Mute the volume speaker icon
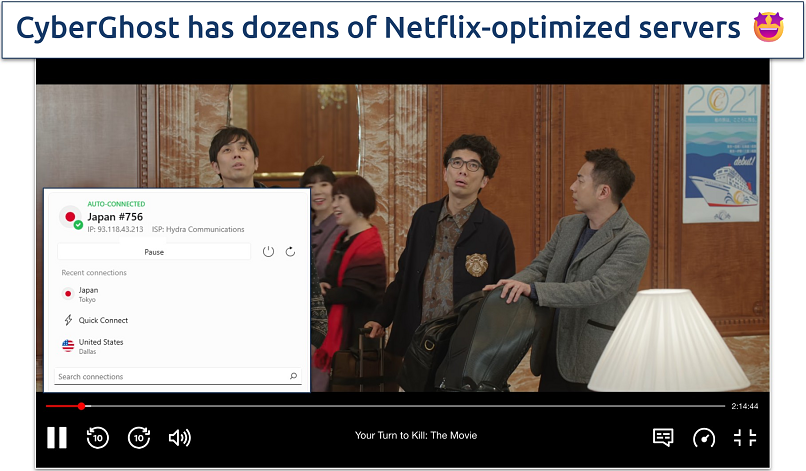 point(180,438)
